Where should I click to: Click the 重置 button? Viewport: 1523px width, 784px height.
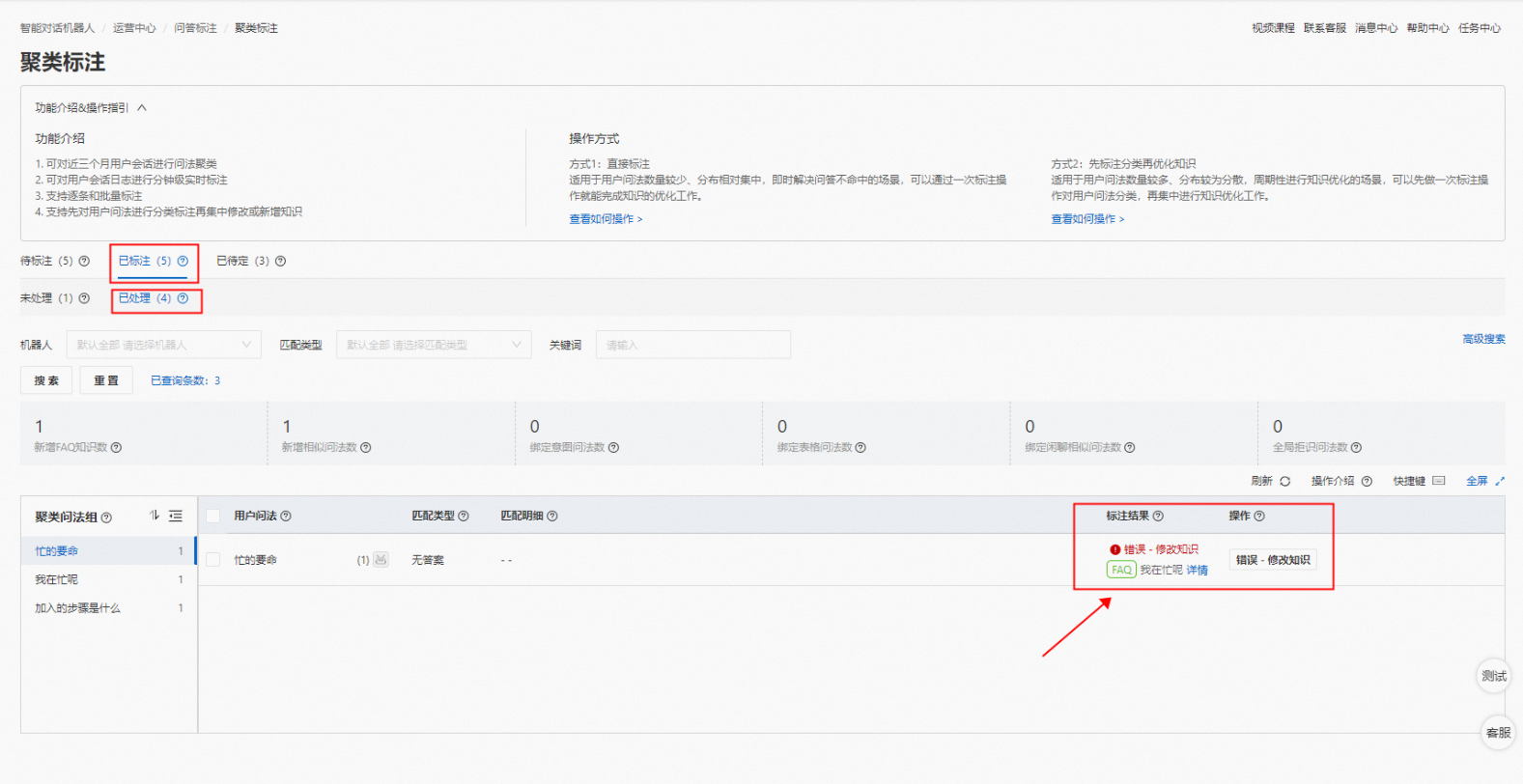106,380
